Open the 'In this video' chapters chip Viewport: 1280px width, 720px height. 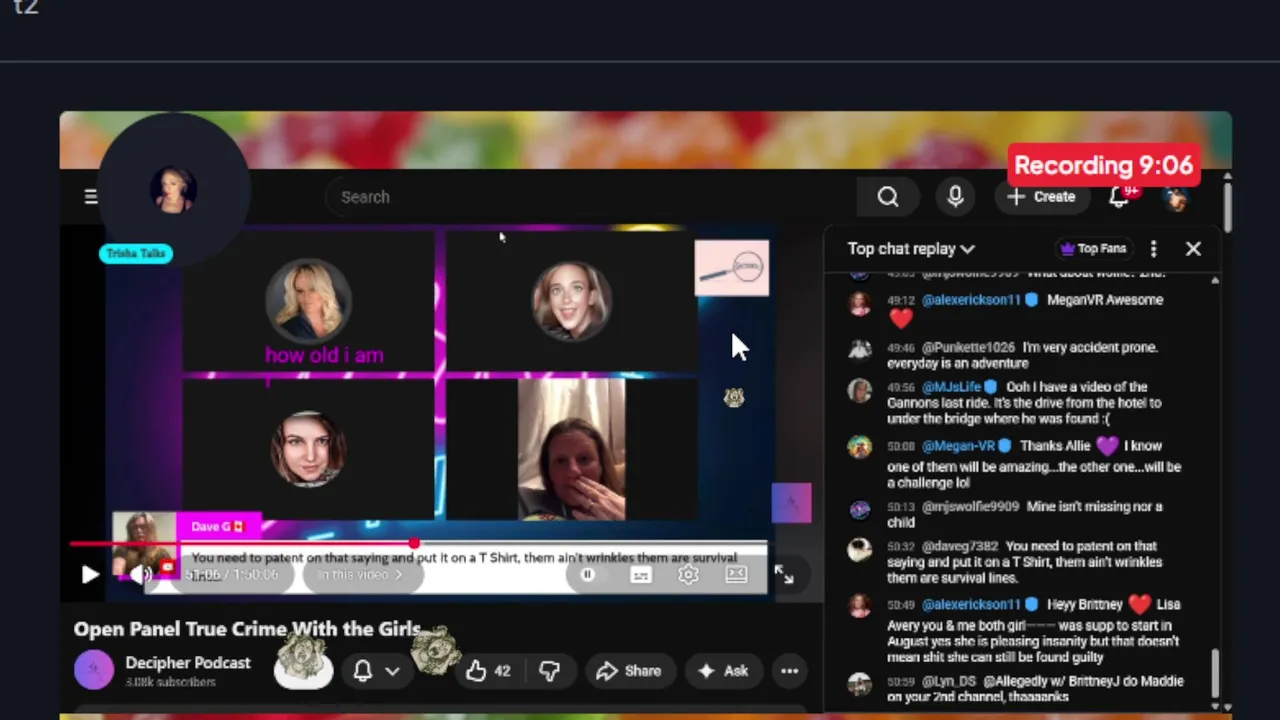tap(361, 575)
